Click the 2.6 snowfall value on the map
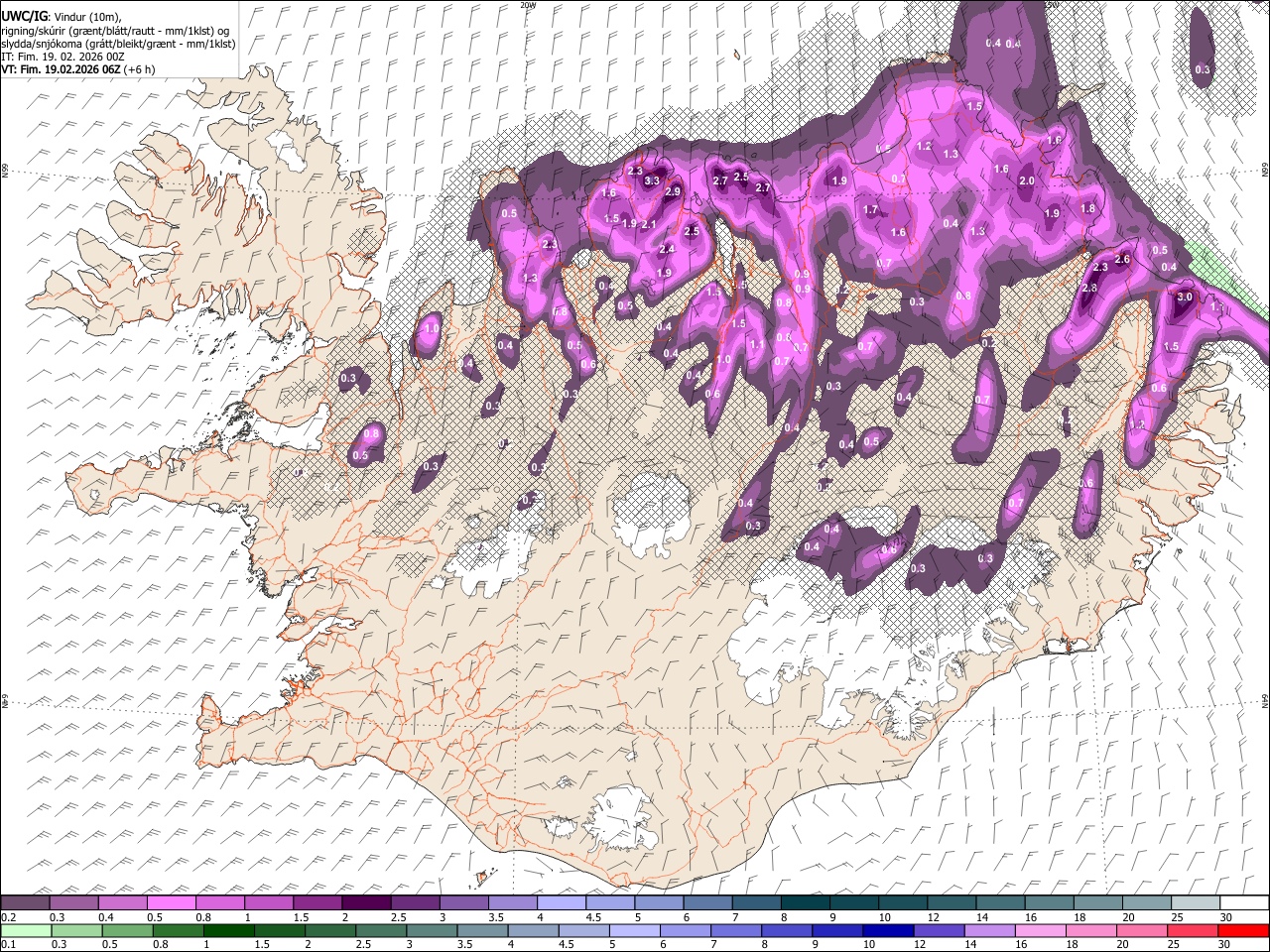 tap(1123, 259)
